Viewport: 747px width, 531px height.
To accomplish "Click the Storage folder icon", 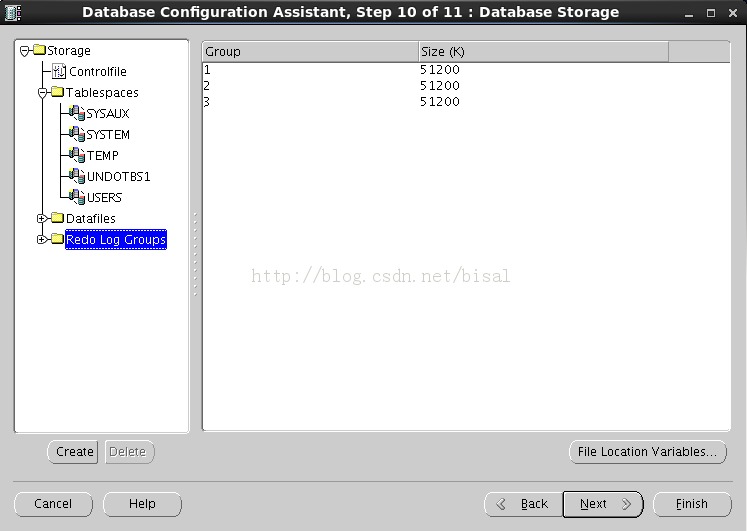I will pyautogui.click(x=40, y=50).
